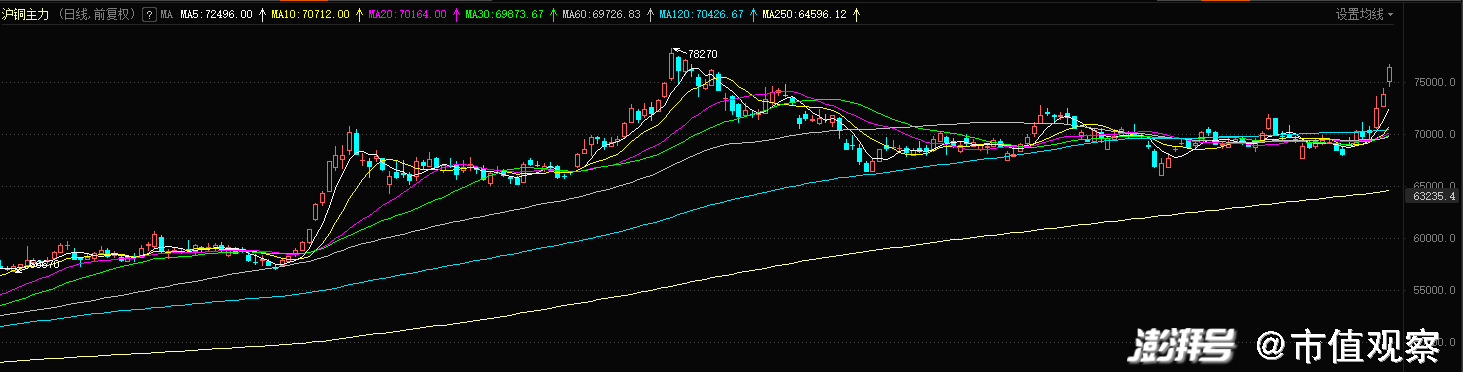1463x372 pixels.
Task: Click the yellow MA10 up-arrow indicator
Action: (360, 15)
